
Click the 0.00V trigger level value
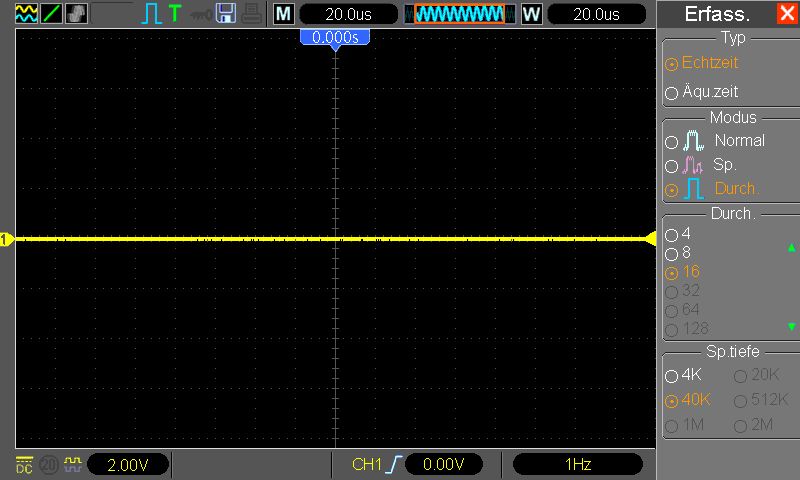click(x=443, y=464)
